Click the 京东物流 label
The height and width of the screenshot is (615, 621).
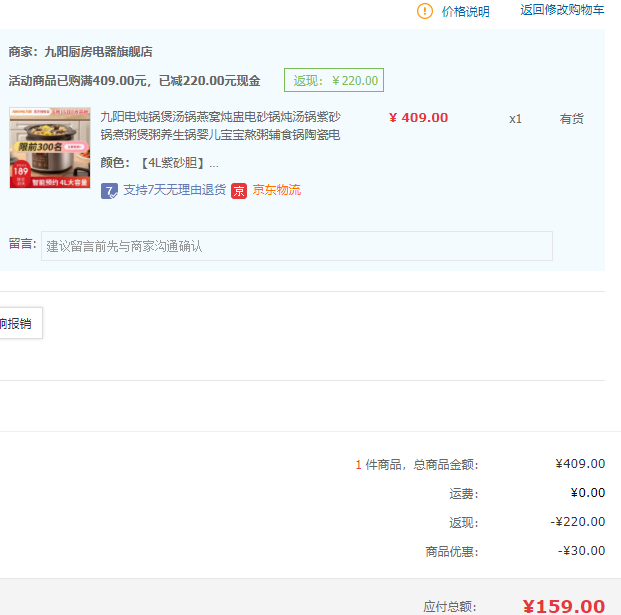point(276,190)
